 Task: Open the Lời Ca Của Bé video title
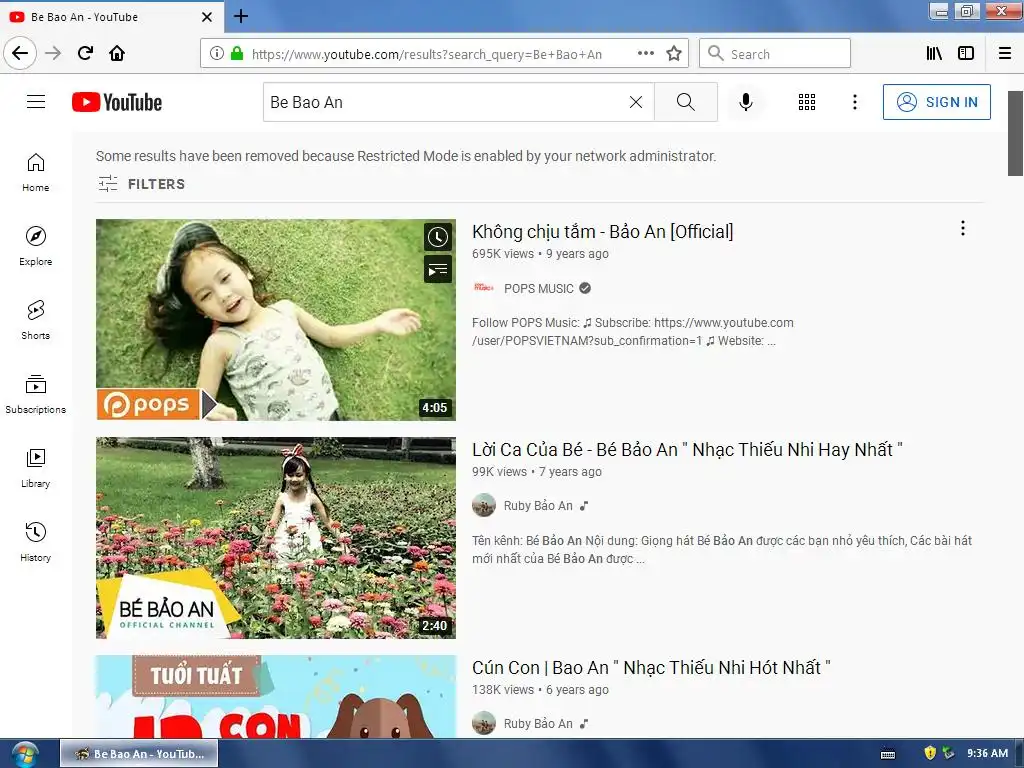(687, 450)
